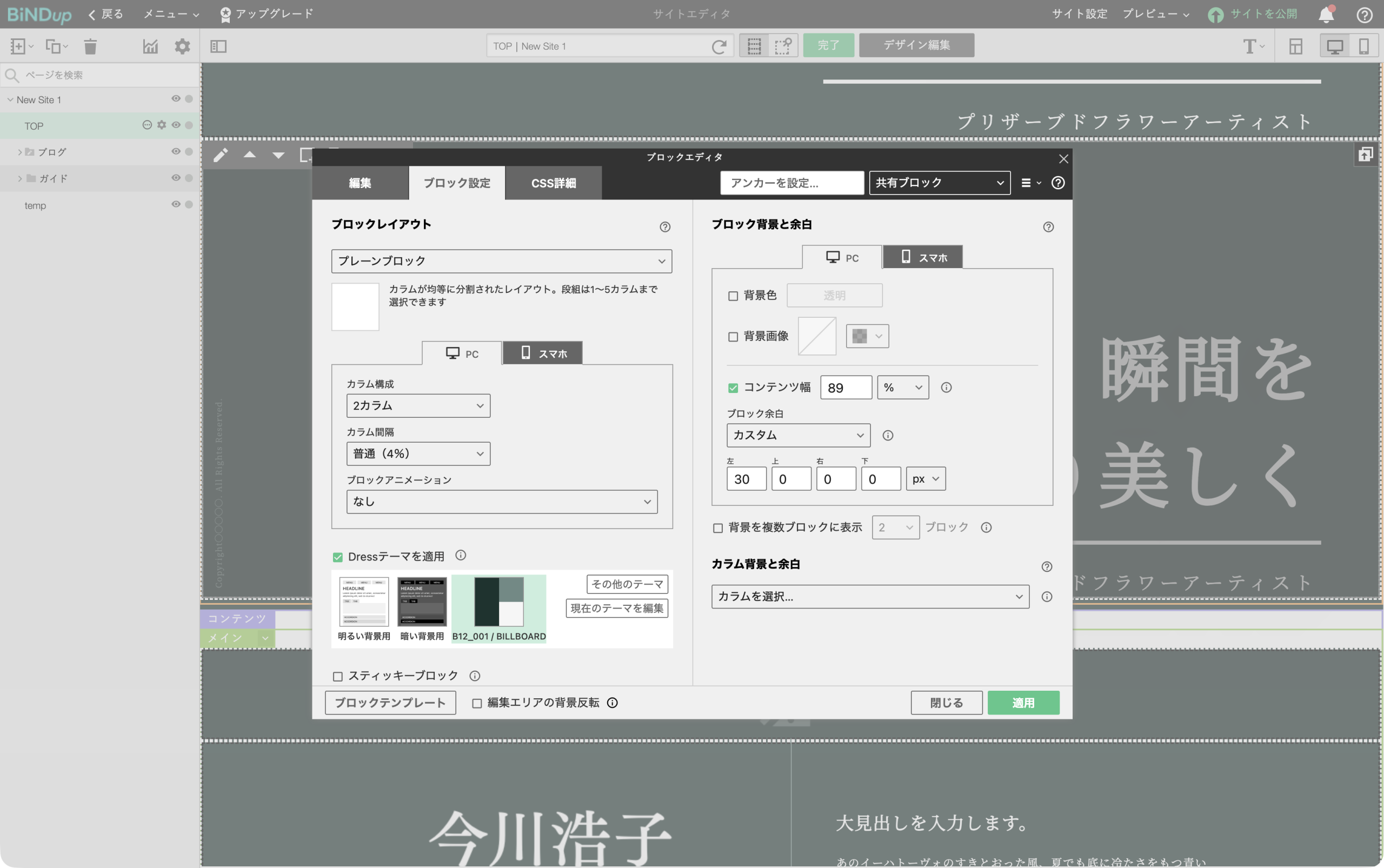Open the ブロックアニメーション なし dropdown

tap(502, 502)
